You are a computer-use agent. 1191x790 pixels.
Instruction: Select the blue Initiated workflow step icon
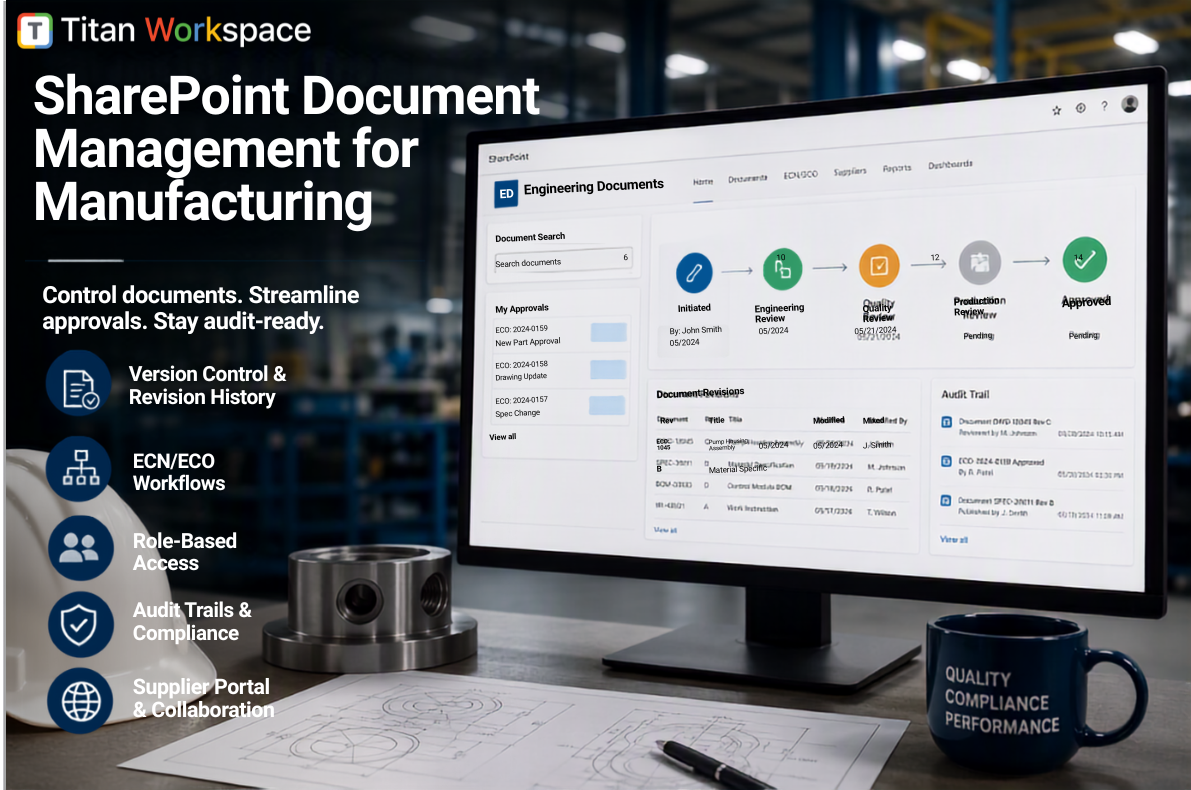[x=693, y=273]
